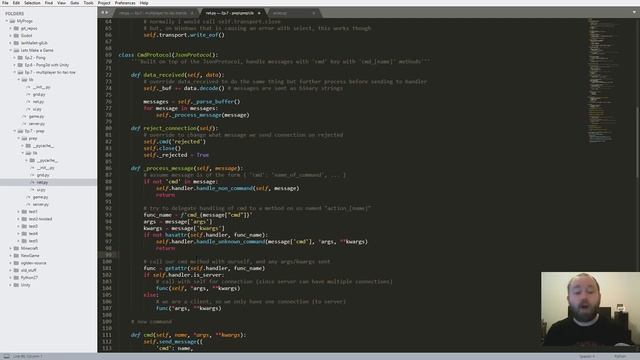Expand the Godot folder arrow
This screenshot has height=360, width=640.
[x=11, y=36]
